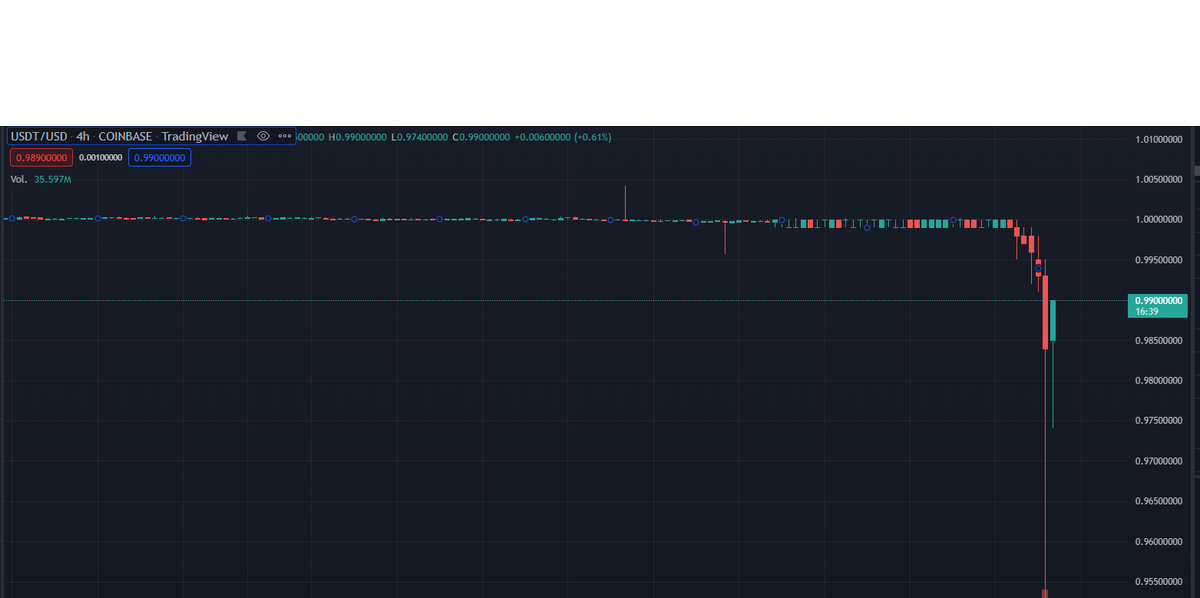Click the latest green candle on the chart
The image size is (1200, 598).
click(1053, 320)
